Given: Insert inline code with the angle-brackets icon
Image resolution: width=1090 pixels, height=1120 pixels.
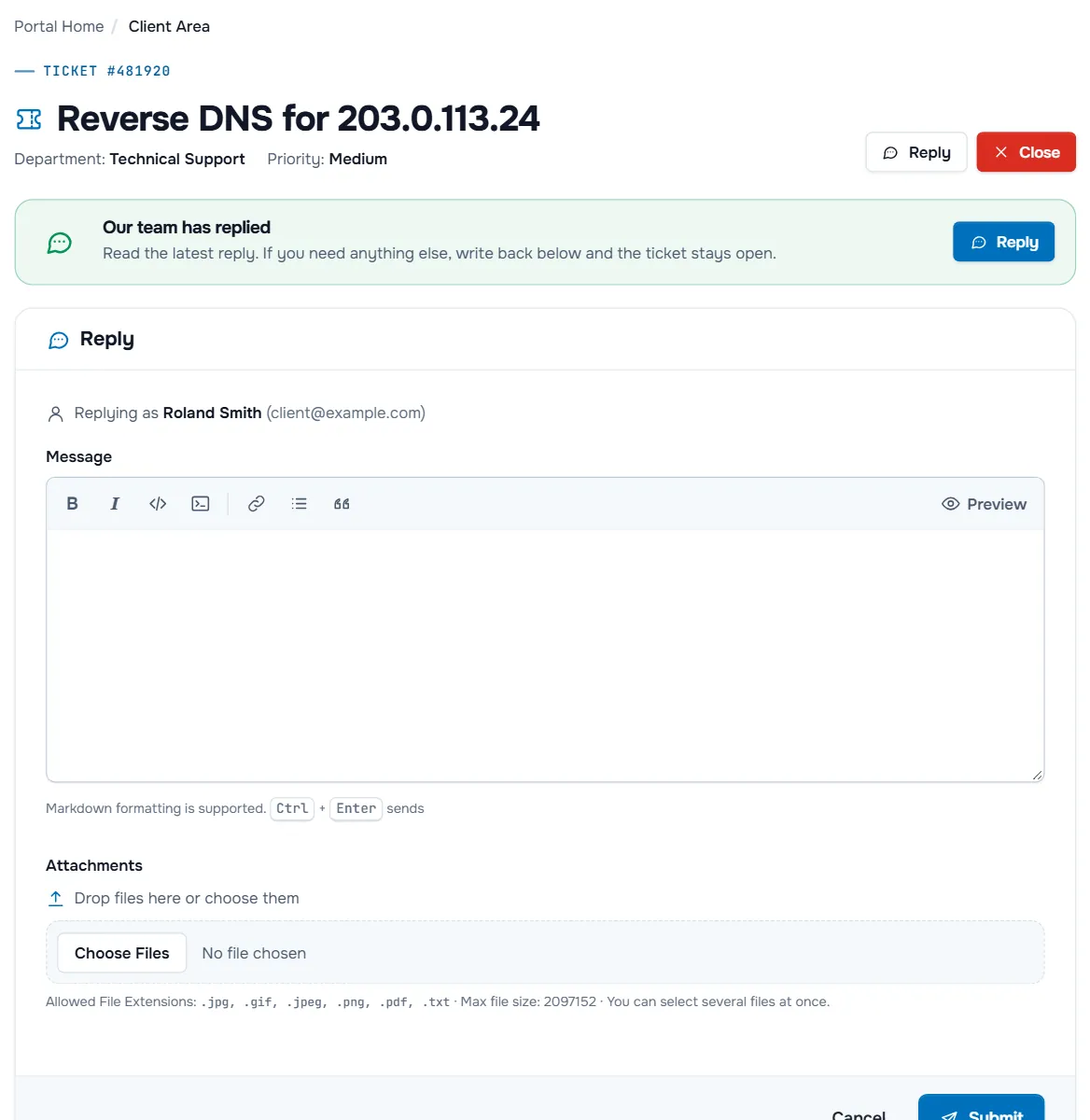Looking at the screenshot, I should point(158,504).
